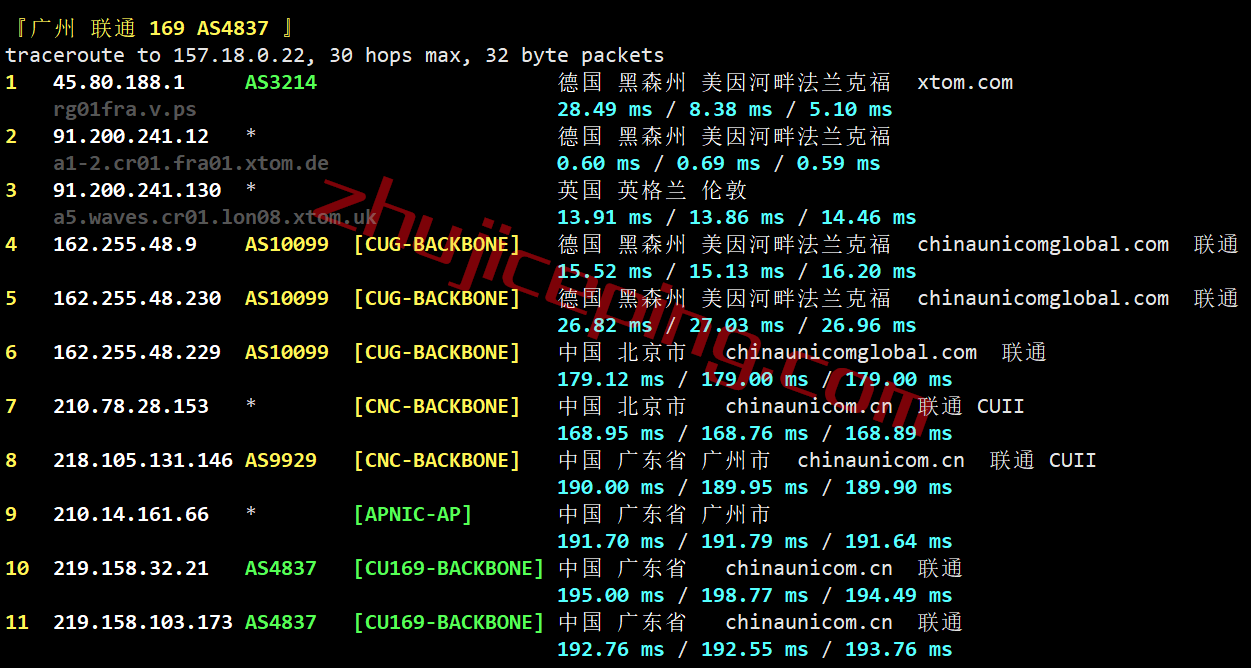
Task: Select latency 190.00 ms value
Action: click(611, 487)
